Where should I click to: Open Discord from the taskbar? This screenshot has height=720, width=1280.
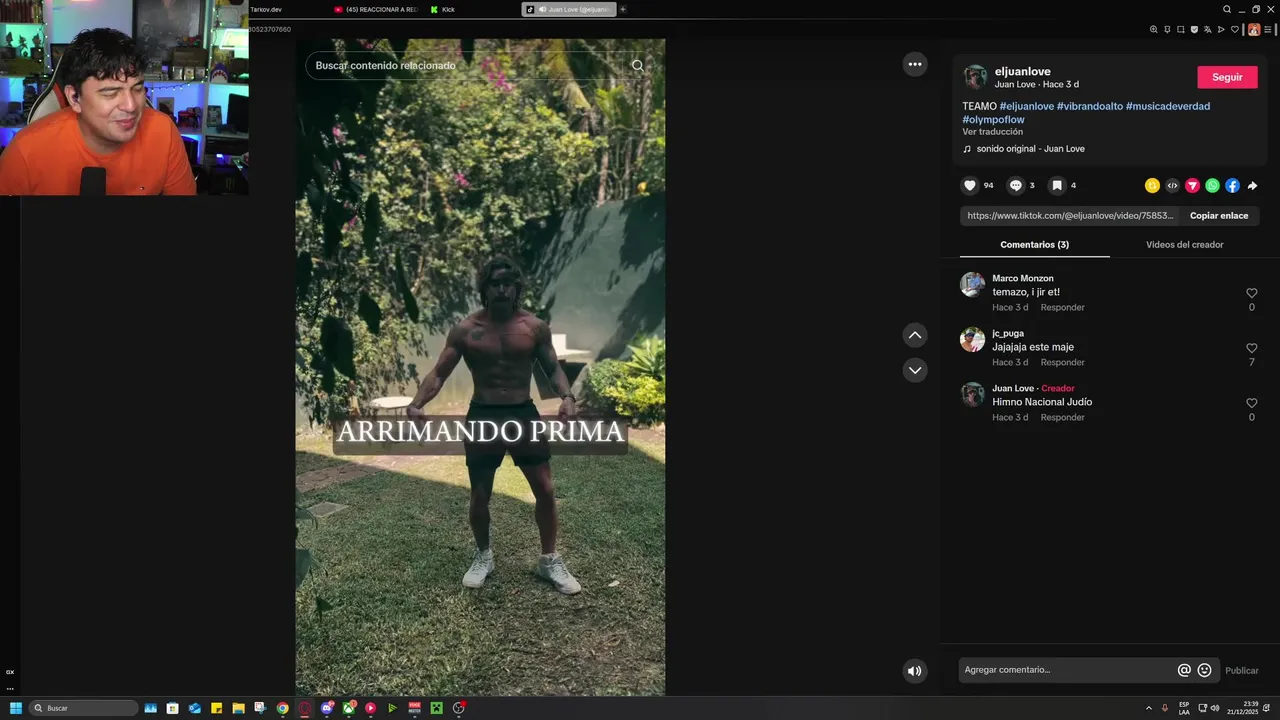[327, 708]
